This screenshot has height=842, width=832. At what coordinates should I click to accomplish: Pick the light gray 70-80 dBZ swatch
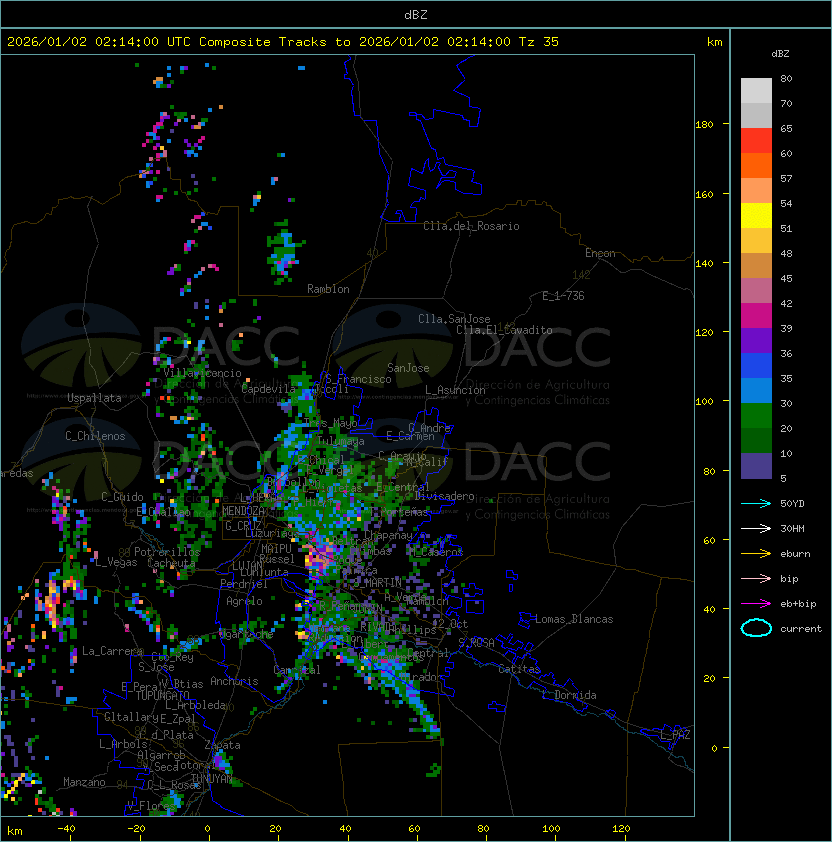(x=756, y=91)
